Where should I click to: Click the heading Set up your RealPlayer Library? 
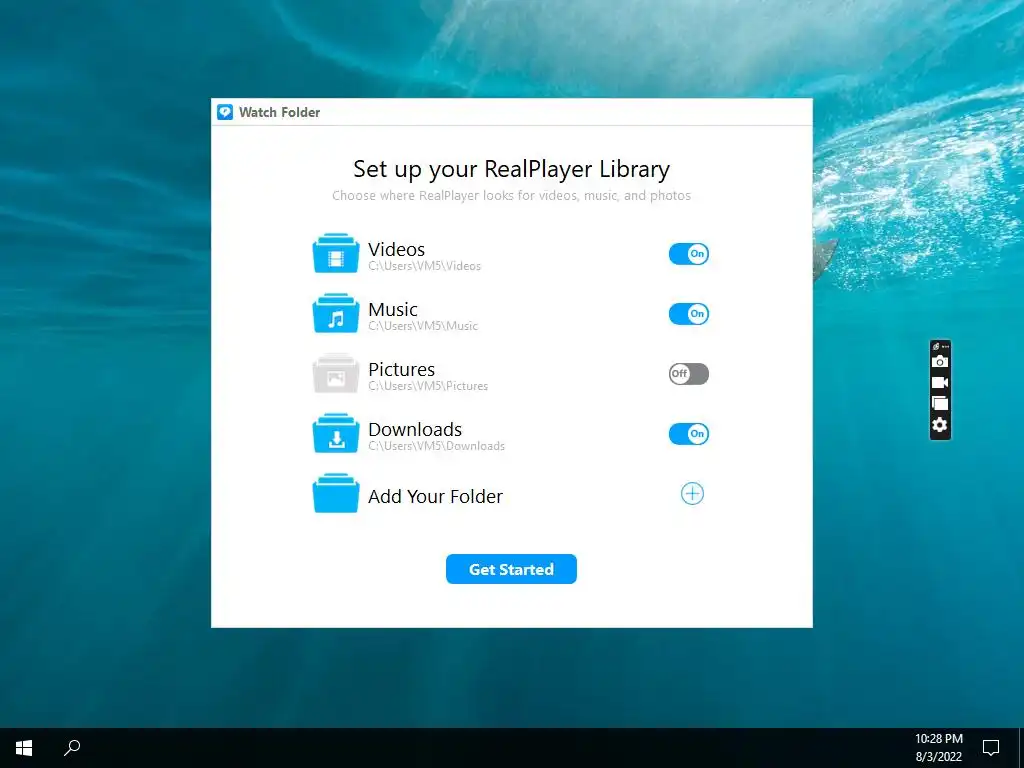click(x=511, y=169)
